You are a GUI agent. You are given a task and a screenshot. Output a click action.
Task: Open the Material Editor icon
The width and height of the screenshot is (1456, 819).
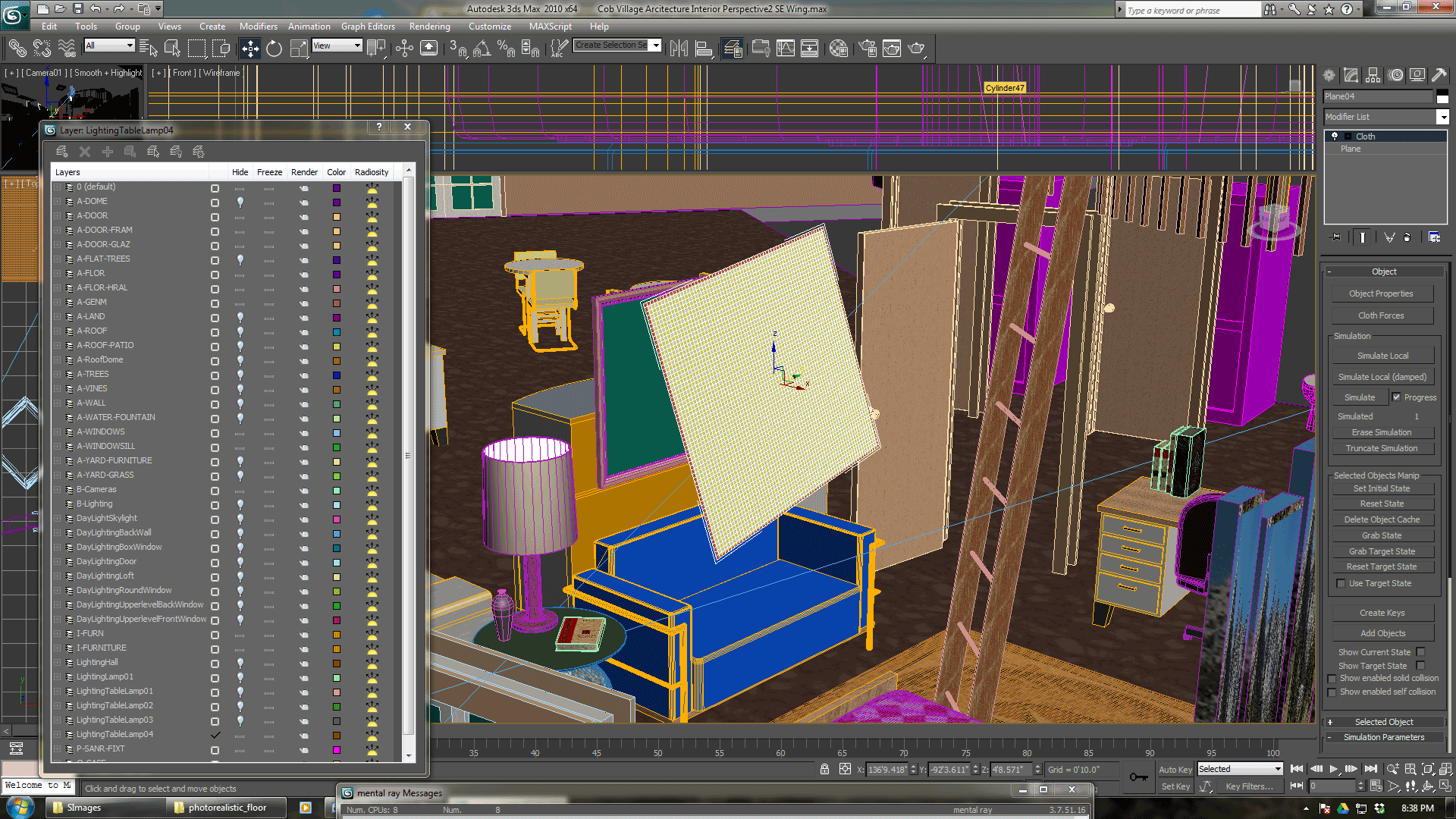click(x=839, y=49)
